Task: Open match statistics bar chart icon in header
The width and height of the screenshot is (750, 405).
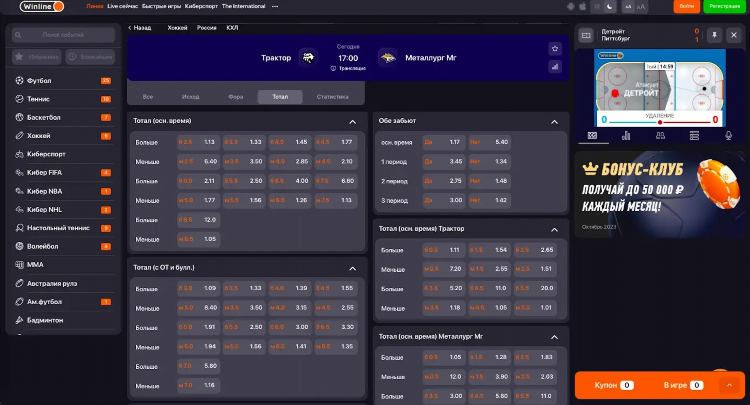Action: [555, 67]
